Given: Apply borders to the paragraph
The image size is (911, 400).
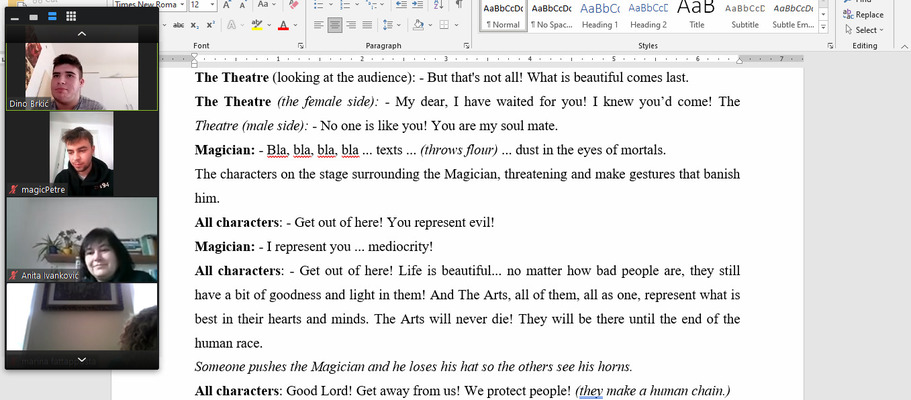Looking at the screenshot, I should (x=444, y=25).
